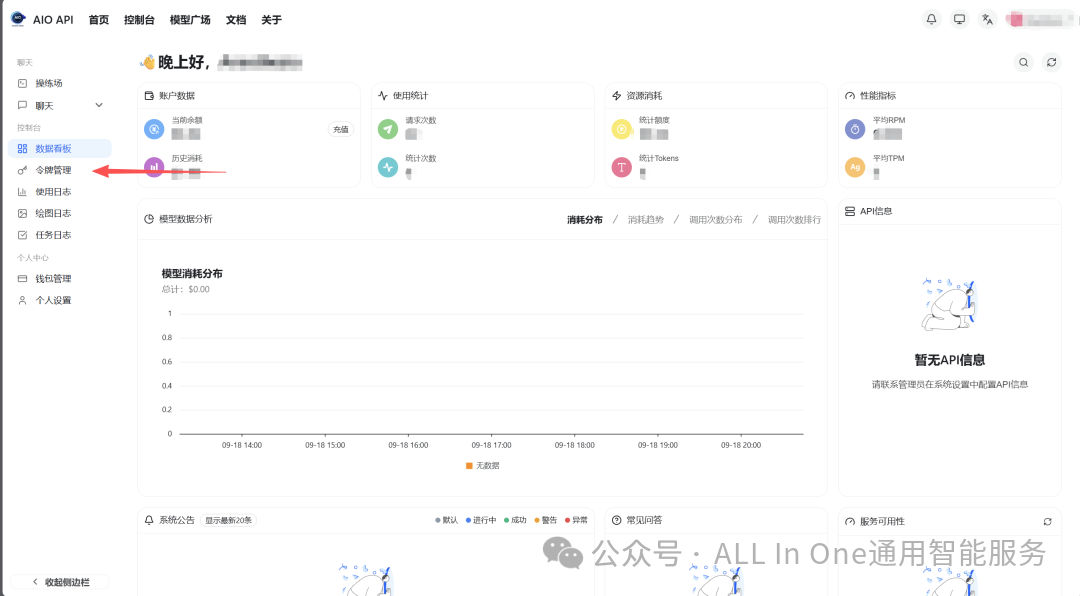Open the language translate icon
Screen dimensions: 1080x596
click(x=987, y=19)
